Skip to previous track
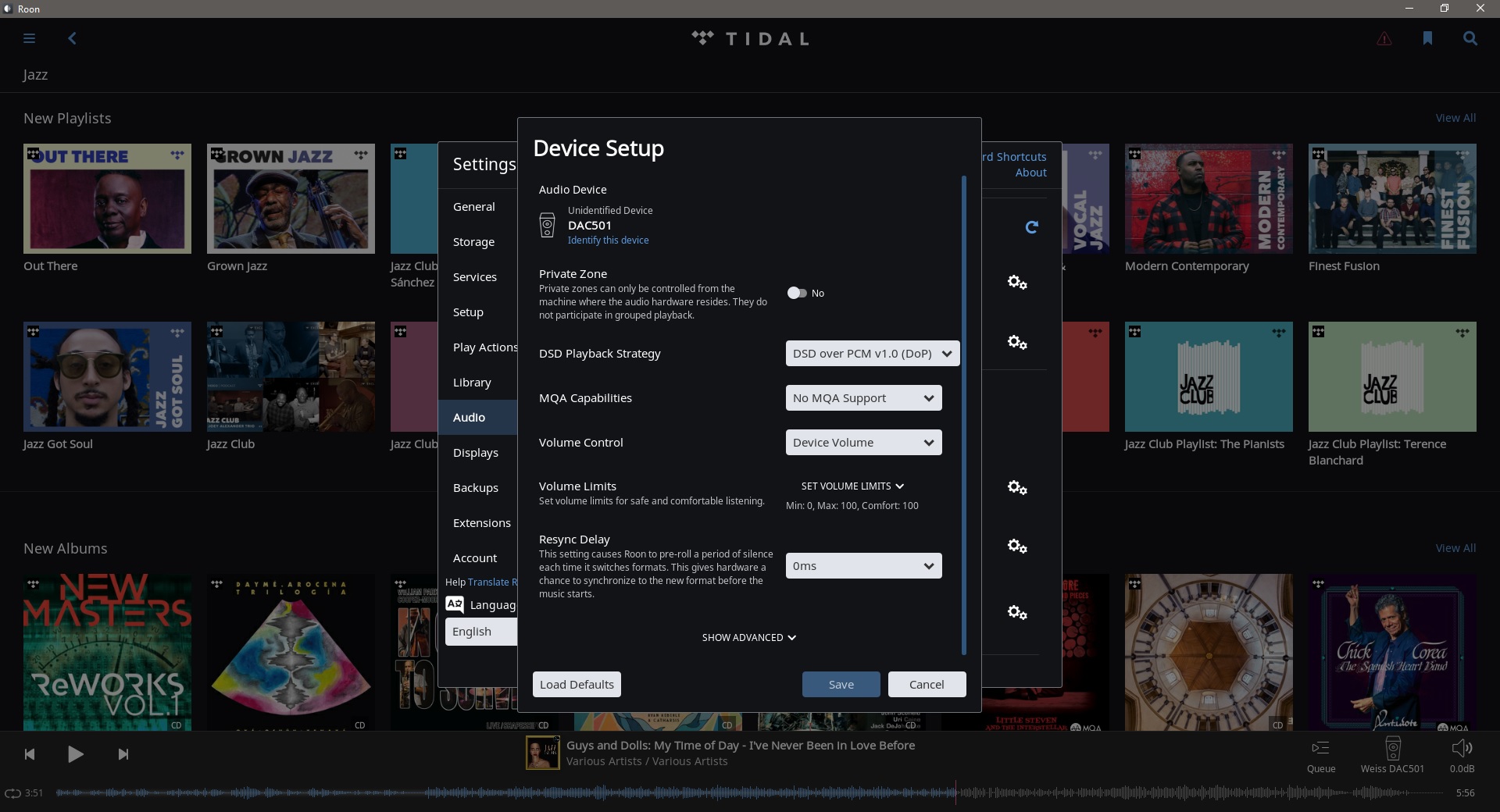This screenshot has height=812, width=1500. pyautogui.click(x=30, y=754)
